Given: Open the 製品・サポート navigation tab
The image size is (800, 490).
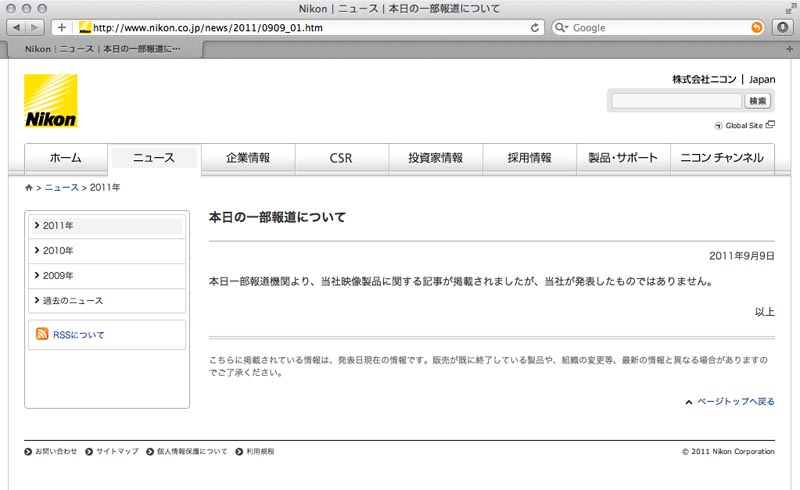Looking at the screenshot, I should click(x=623, y=158).
